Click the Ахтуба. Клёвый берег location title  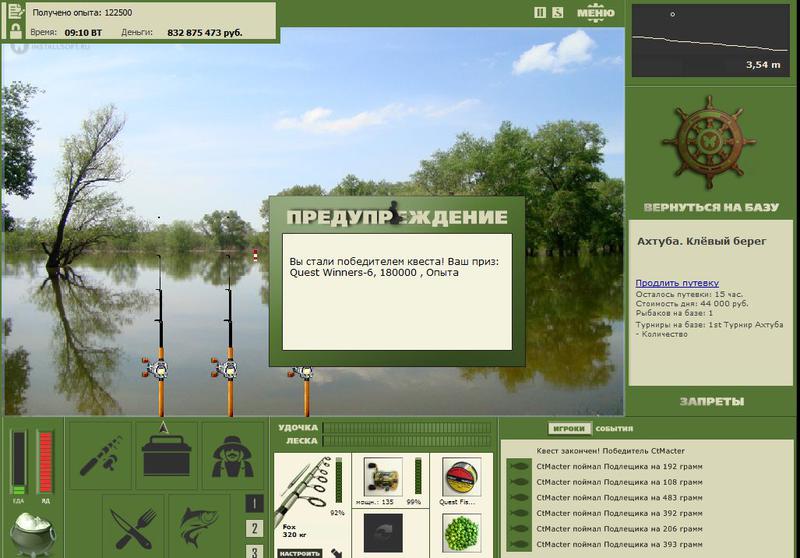[x=702, y=241]
